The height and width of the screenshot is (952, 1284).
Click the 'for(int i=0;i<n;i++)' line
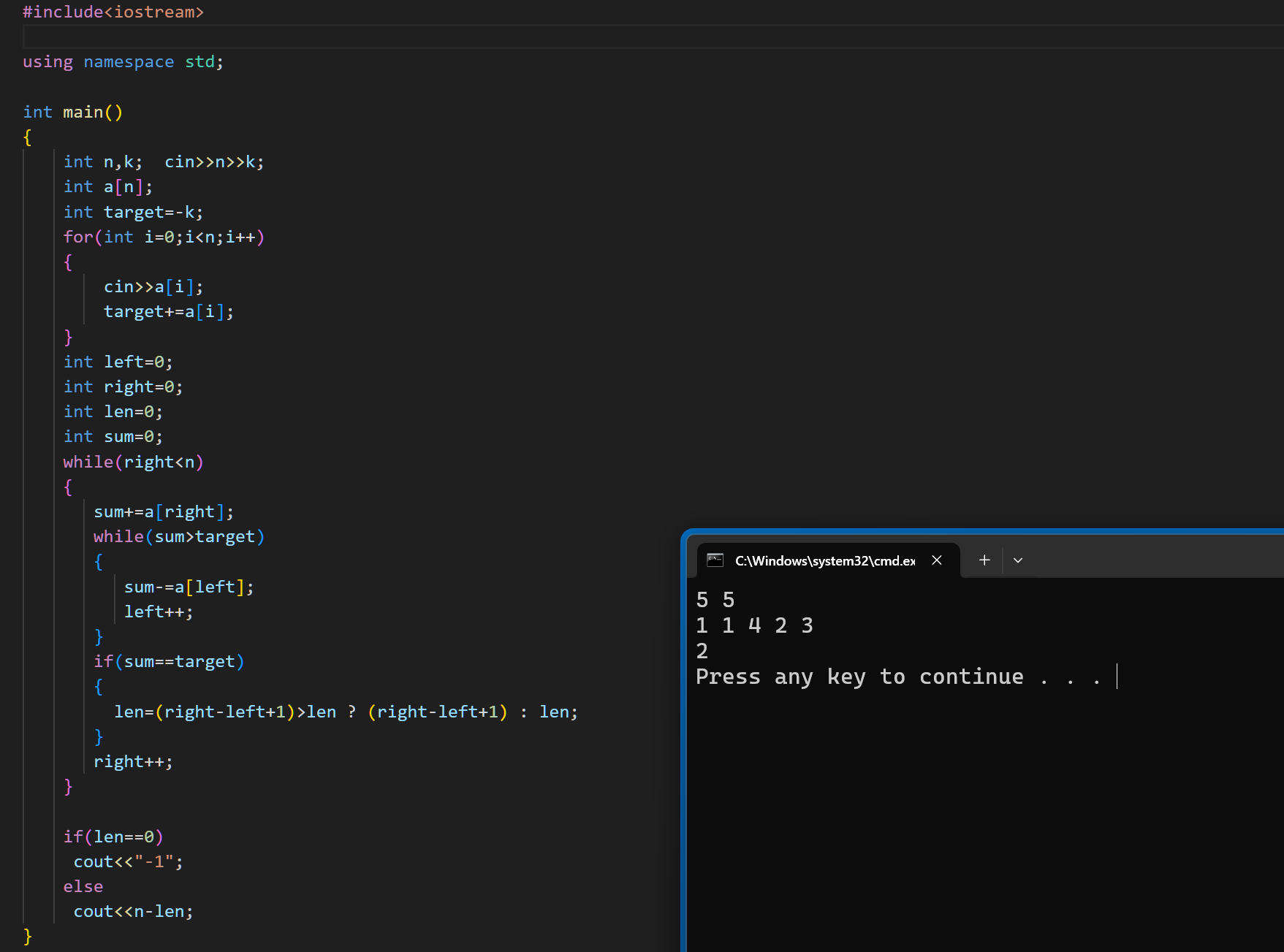point(164,237)
